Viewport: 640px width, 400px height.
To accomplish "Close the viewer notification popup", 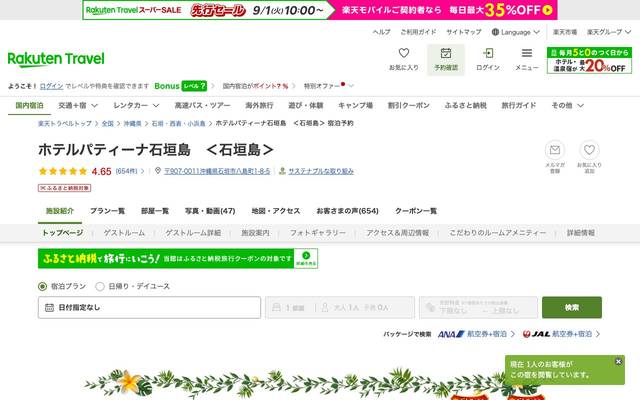I will pos(618,361).
